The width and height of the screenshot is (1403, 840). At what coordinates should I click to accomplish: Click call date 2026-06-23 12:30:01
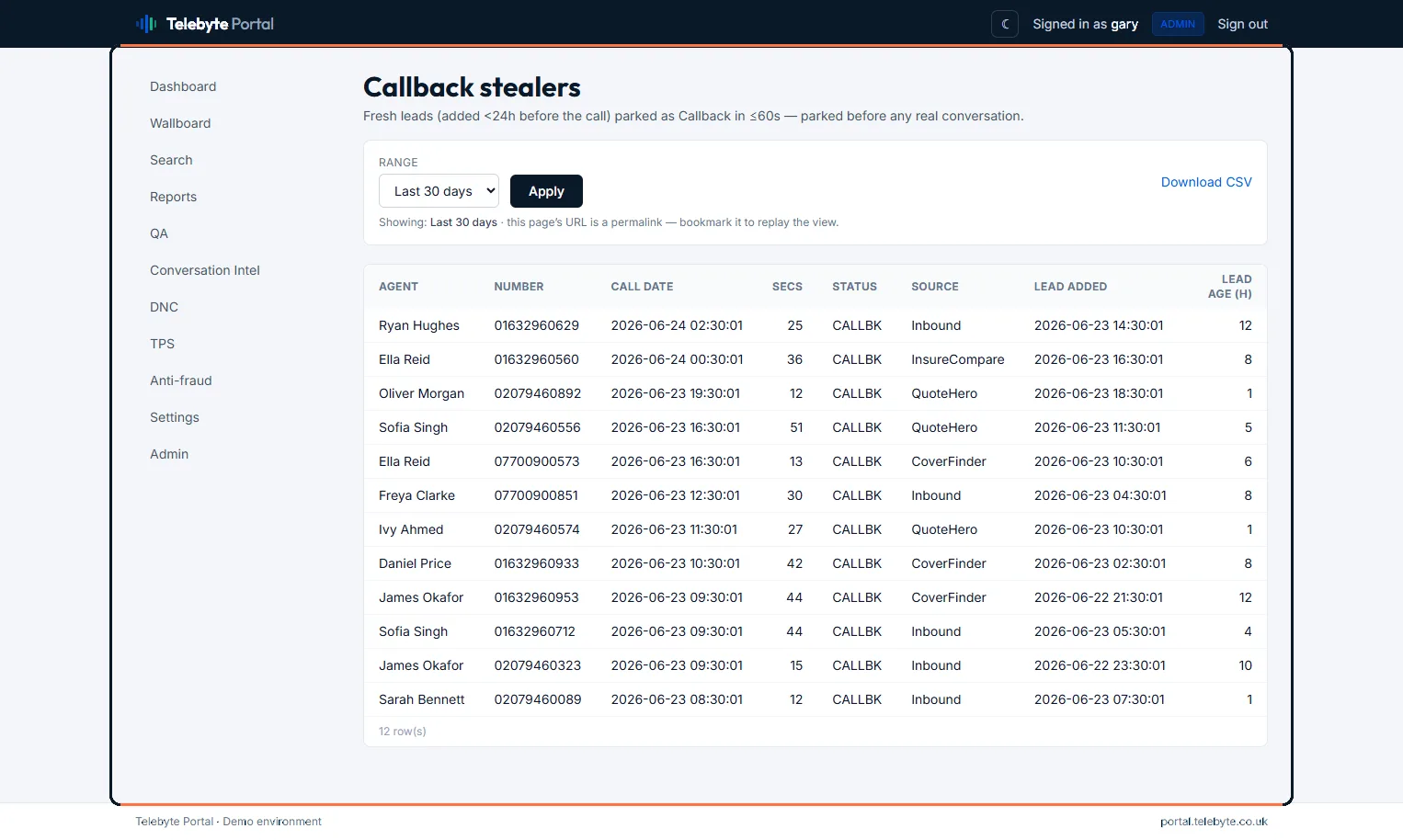coord(676,495)
